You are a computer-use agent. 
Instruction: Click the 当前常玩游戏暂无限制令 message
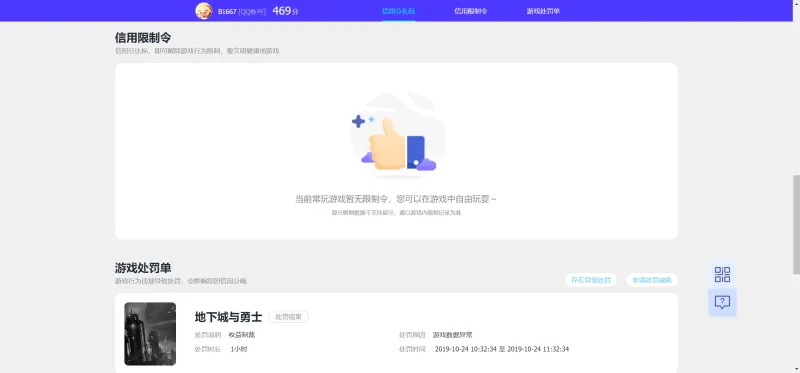(x=396, y=199)
